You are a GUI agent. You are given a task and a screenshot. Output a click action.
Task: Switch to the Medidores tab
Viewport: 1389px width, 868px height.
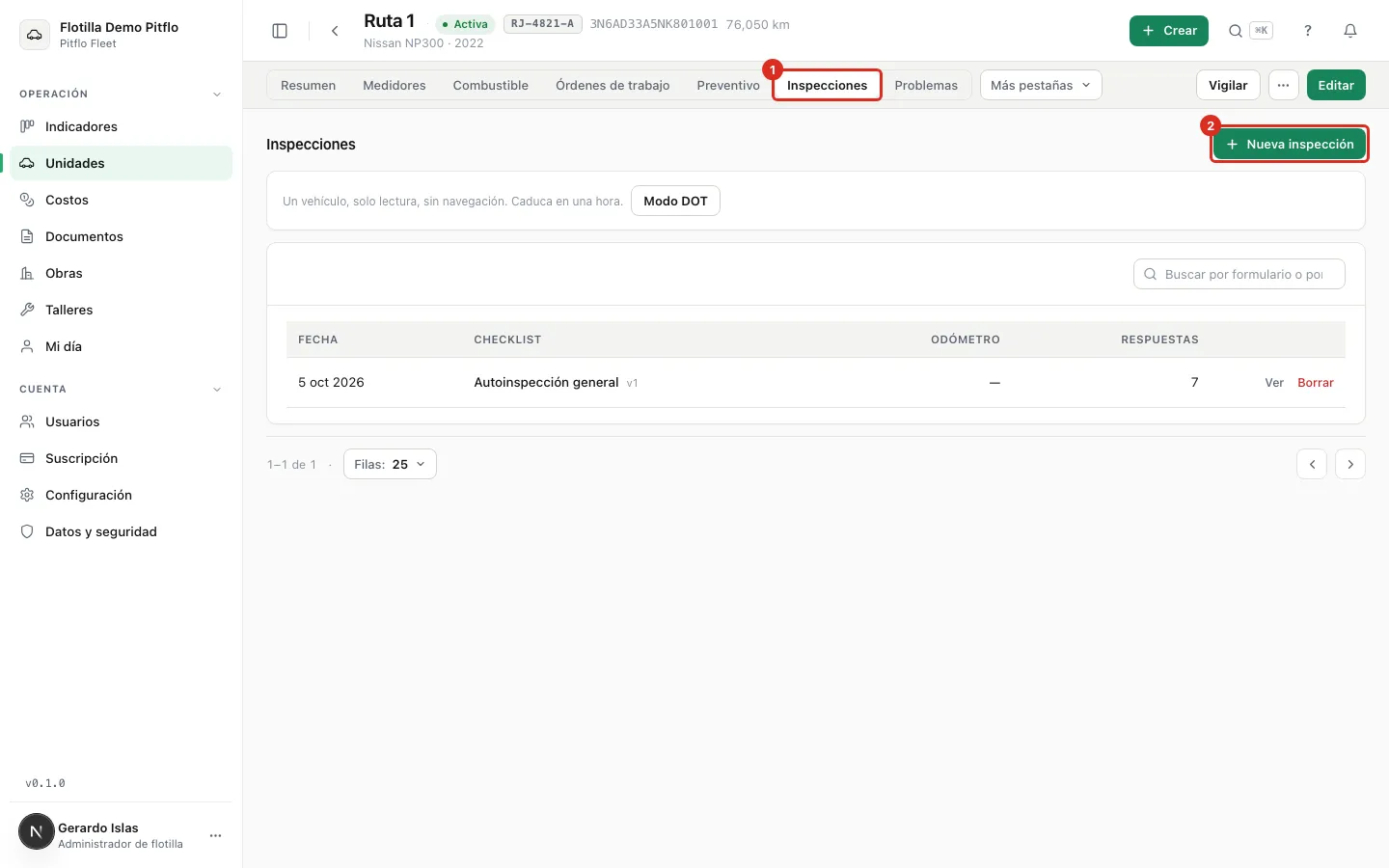pyautogui.click(x=395, y=85)
